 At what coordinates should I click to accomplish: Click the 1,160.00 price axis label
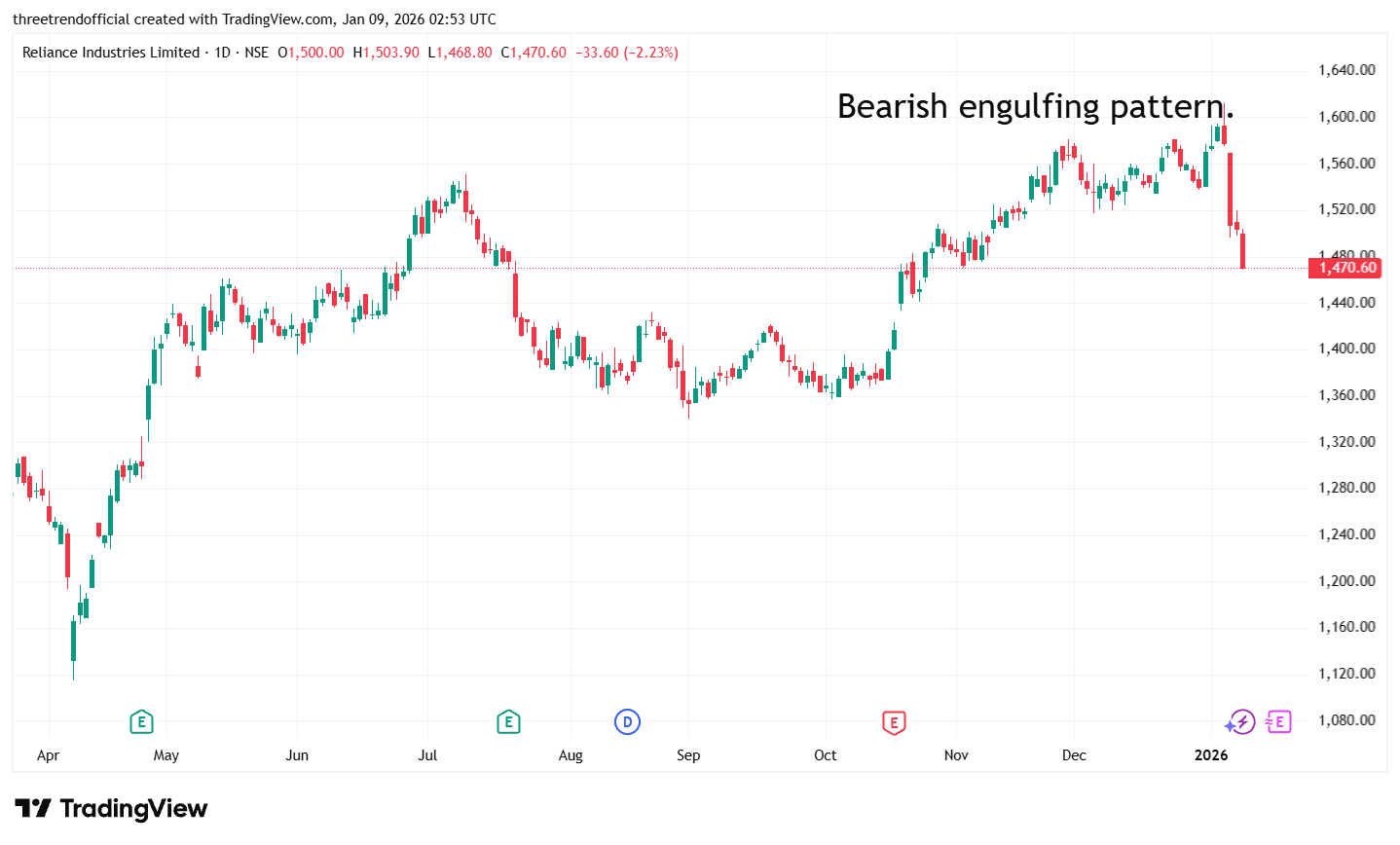coord(1346,627)
